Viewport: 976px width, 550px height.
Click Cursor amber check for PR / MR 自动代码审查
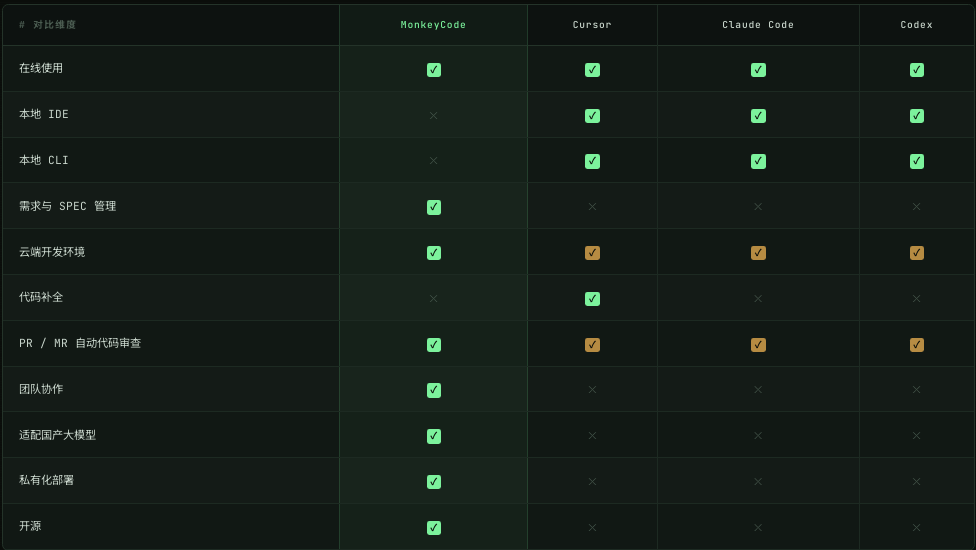coord(593,345)
